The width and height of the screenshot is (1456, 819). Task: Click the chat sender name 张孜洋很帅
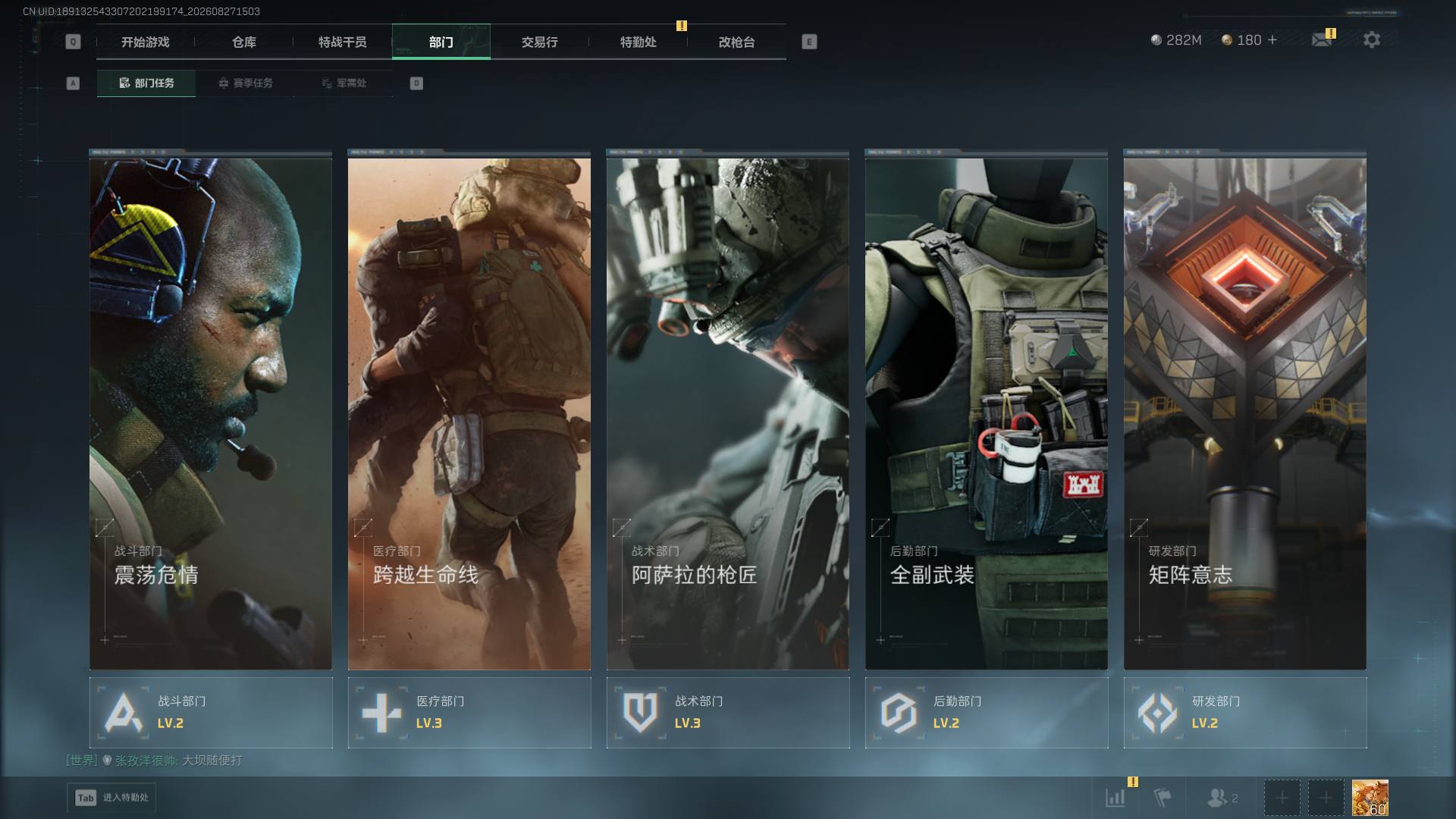(x=146, y=760)
